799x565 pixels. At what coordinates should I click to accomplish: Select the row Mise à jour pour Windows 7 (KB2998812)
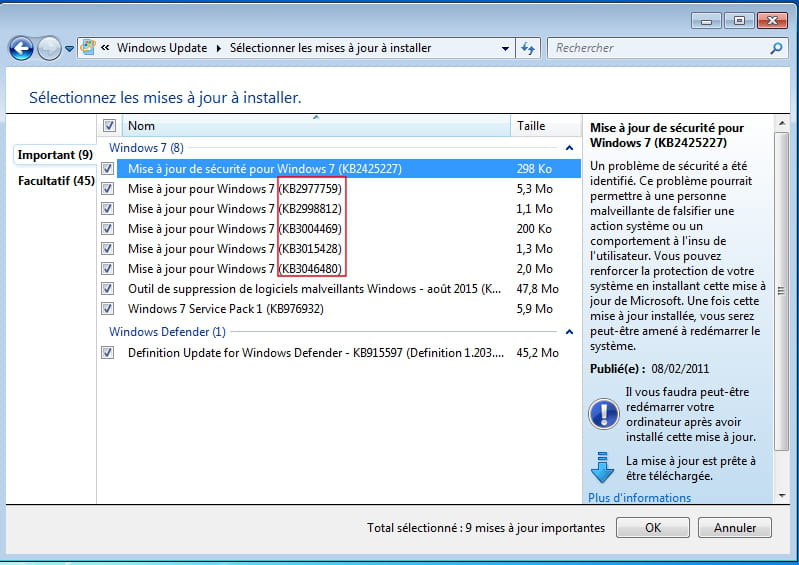(x=349, y=208)
